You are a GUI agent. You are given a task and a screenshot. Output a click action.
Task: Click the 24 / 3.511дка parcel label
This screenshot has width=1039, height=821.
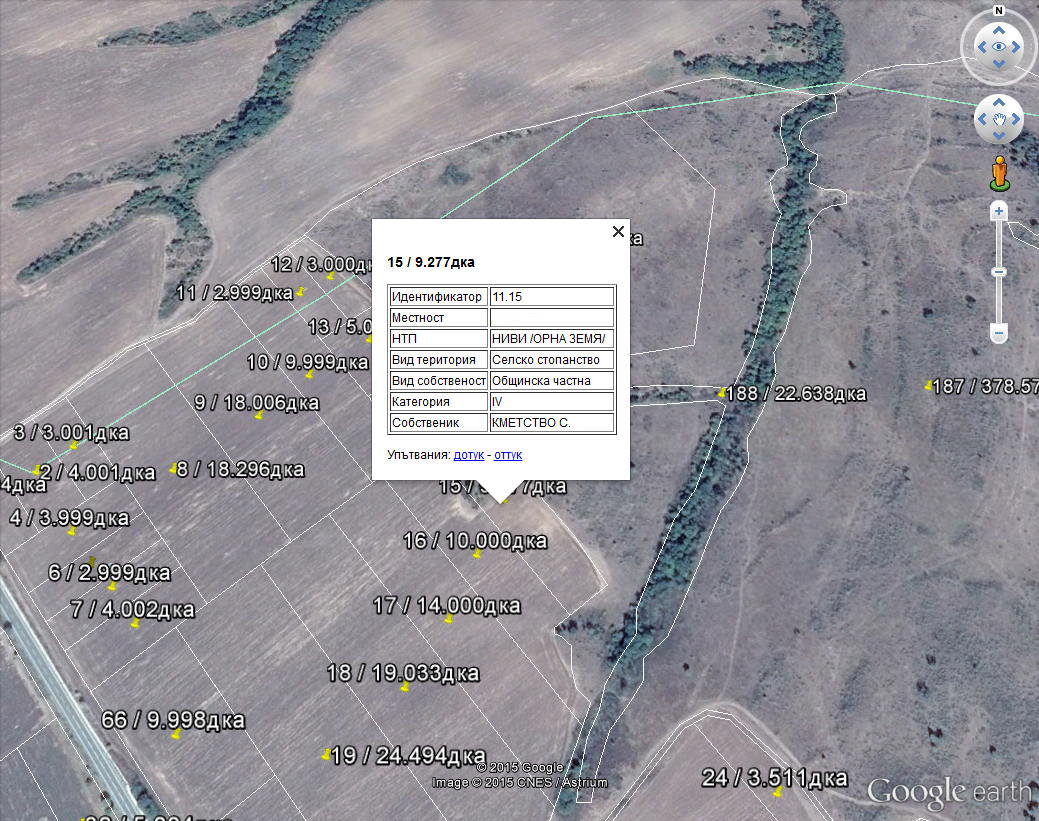point(775,779)
